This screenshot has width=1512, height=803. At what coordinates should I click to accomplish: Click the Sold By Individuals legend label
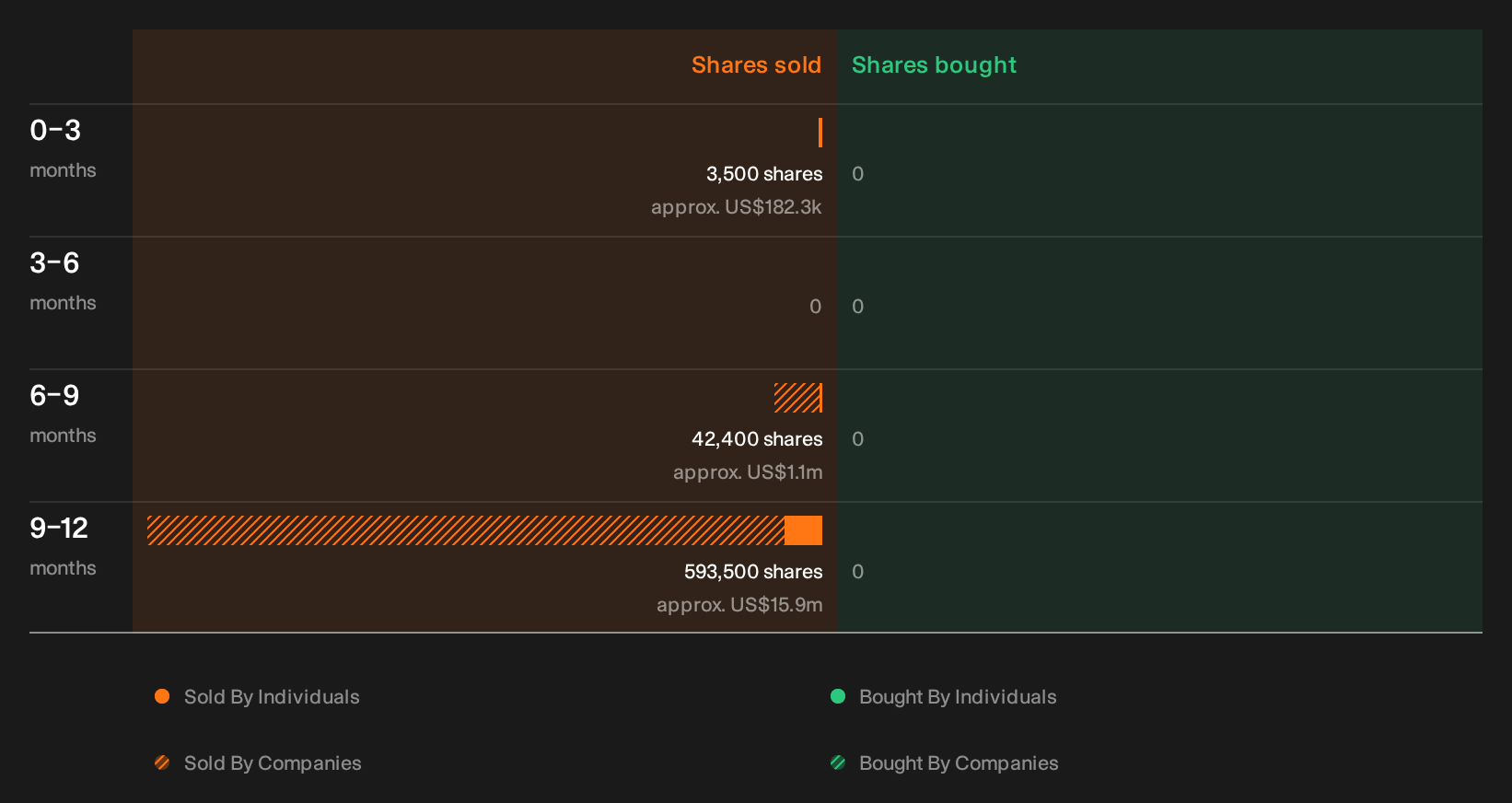pos(272,697)
